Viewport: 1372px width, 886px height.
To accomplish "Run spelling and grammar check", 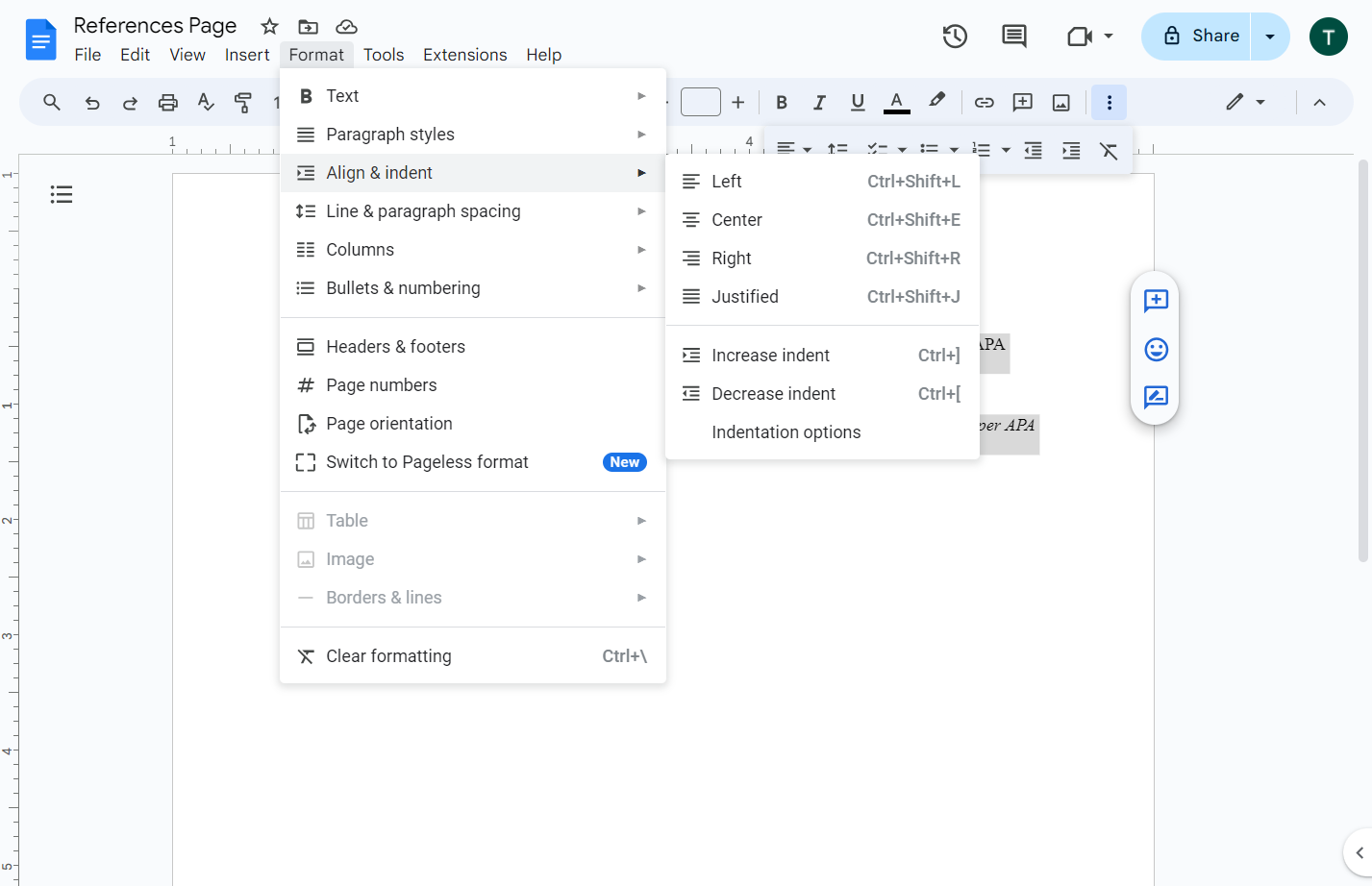I will (x=206, y=102).
